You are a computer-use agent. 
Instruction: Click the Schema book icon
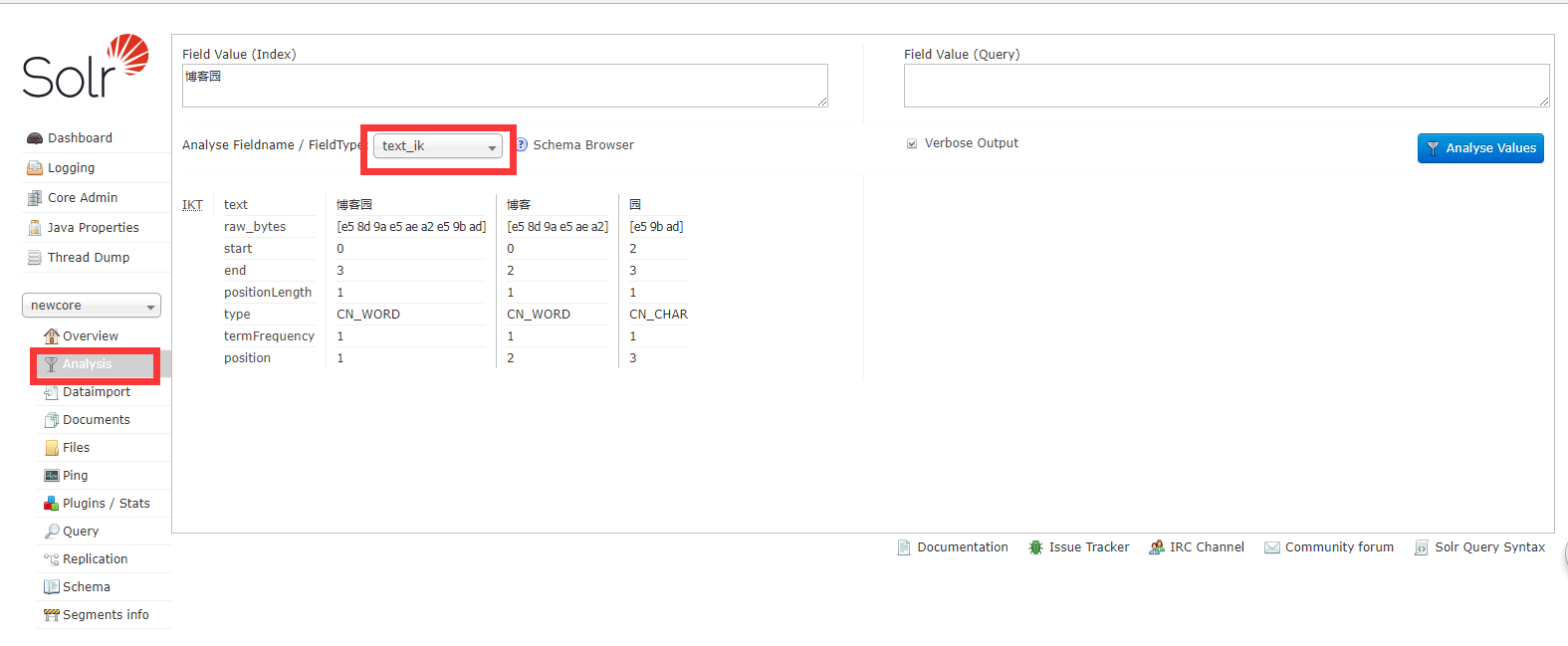coord(52,587)
